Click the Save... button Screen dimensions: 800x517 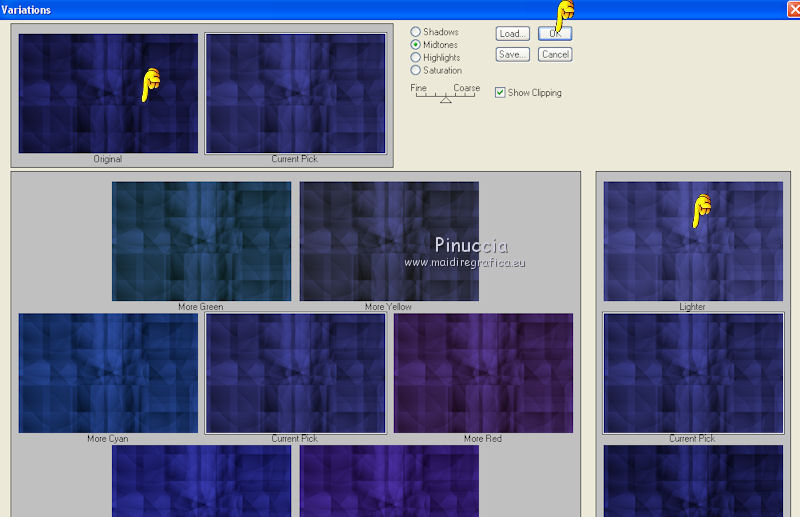coord(513,54)
